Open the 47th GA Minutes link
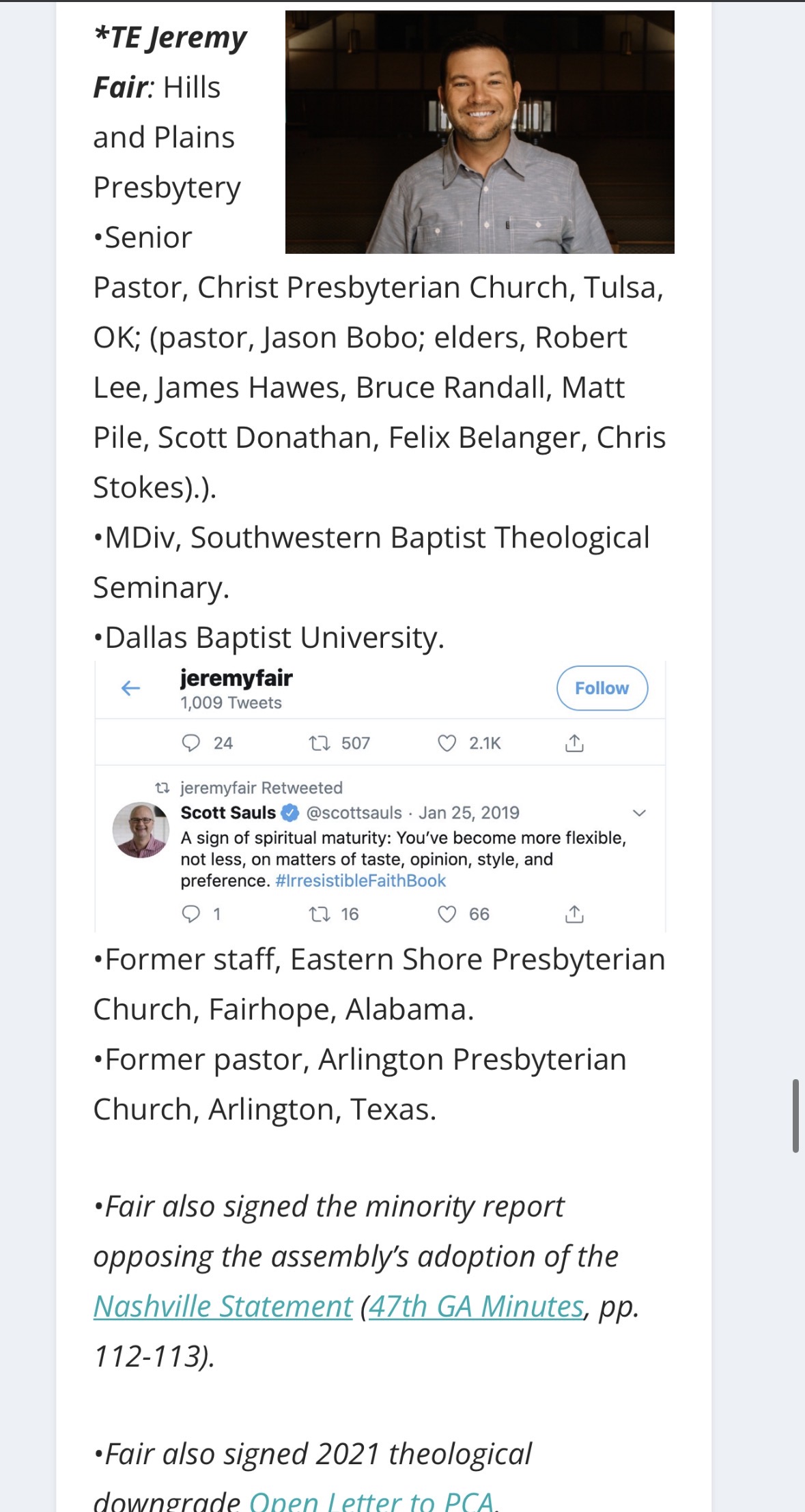The width and height of the screenshot is (805, 1512). (476, 1307)
